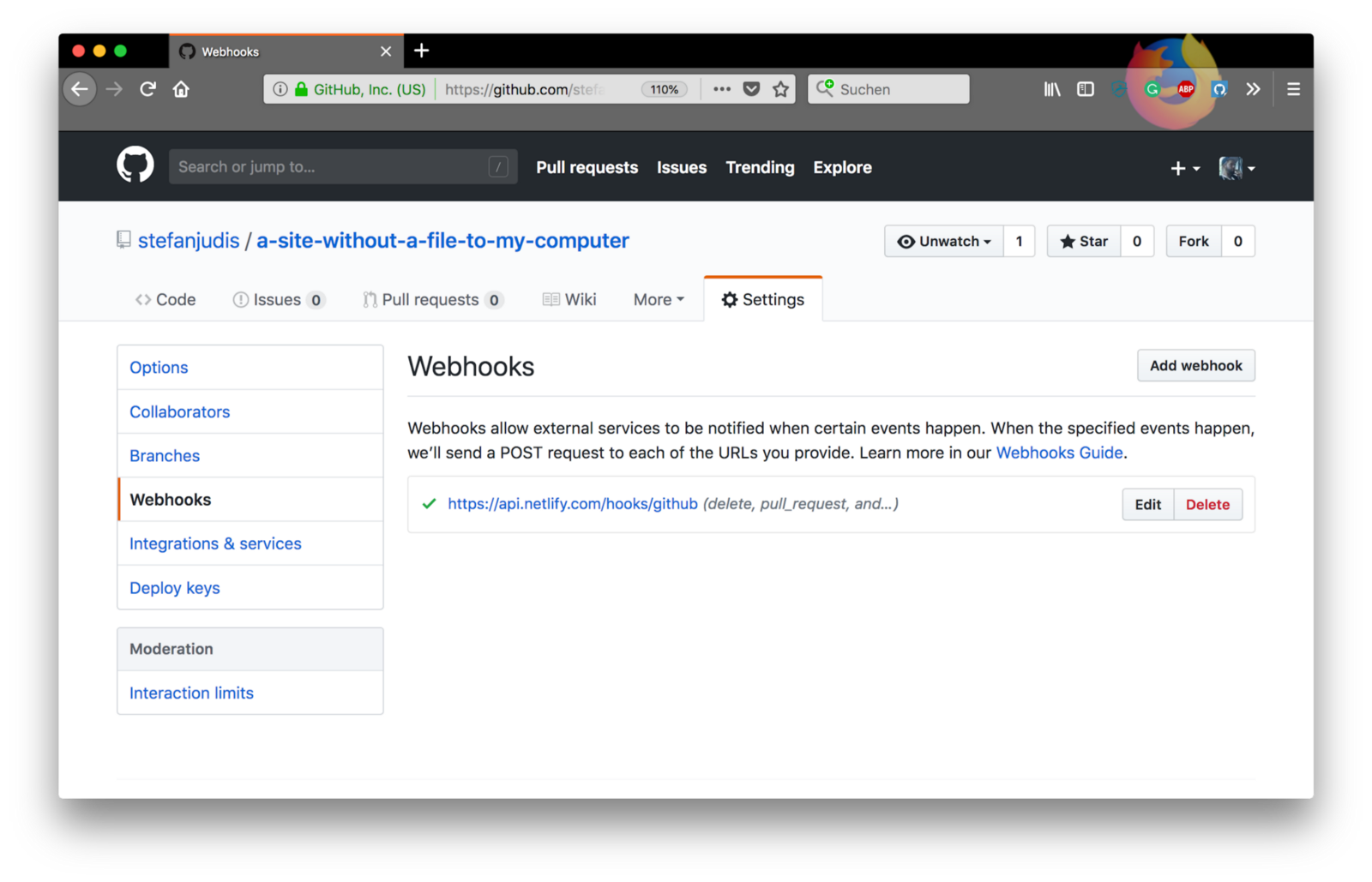
Task: Edit the Netlify webhook
Action: (x=1147, y=505)
